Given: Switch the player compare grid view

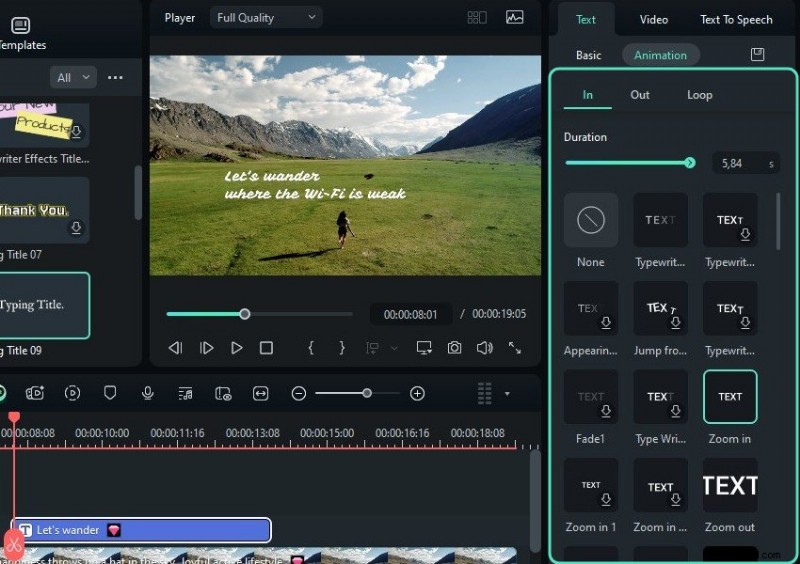Looking at the screenshot, I should tap(477, 18).
